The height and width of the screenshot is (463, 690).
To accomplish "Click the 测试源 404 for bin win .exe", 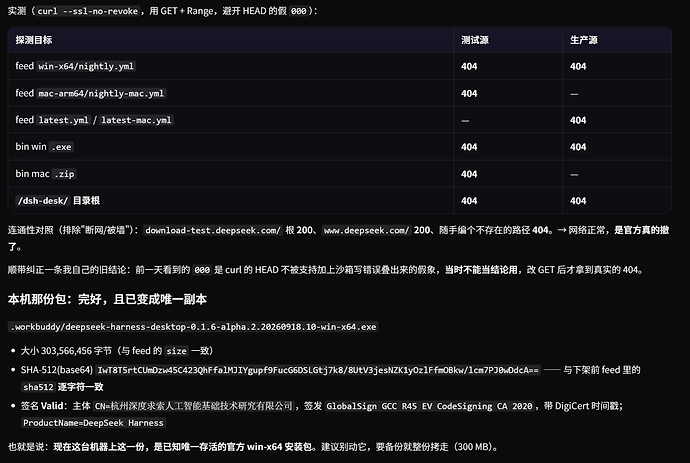I will pos(469,147).
